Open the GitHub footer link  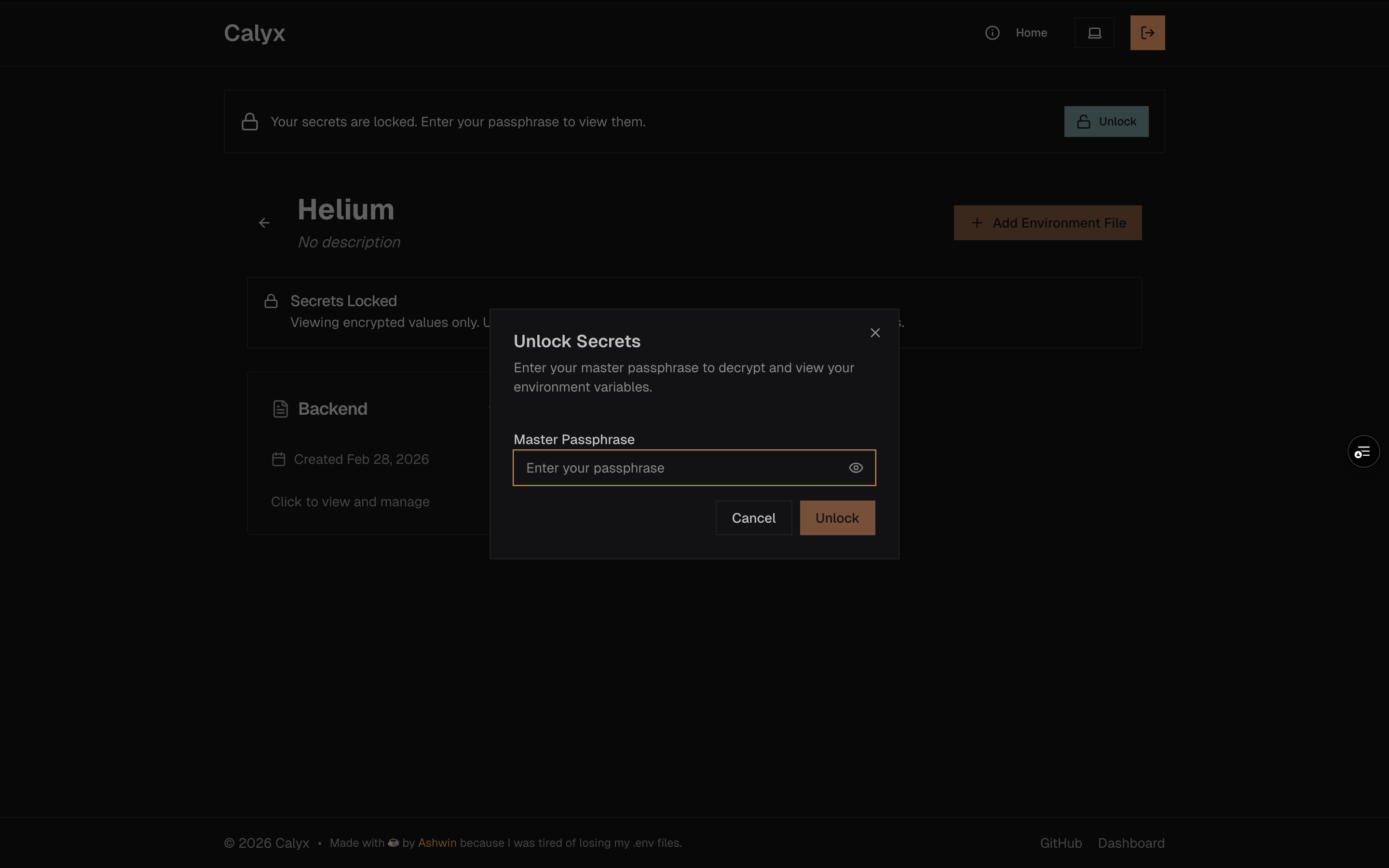[x=1060, y=843]
